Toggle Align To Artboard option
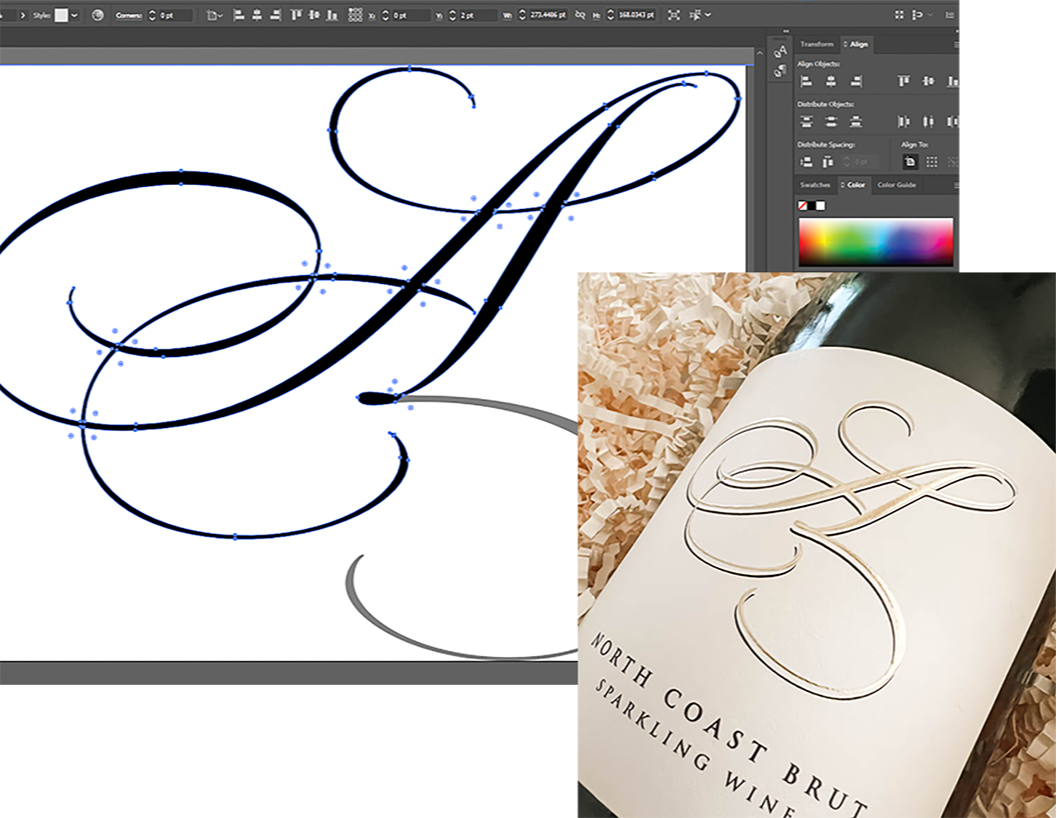 [x=910, y=162]
